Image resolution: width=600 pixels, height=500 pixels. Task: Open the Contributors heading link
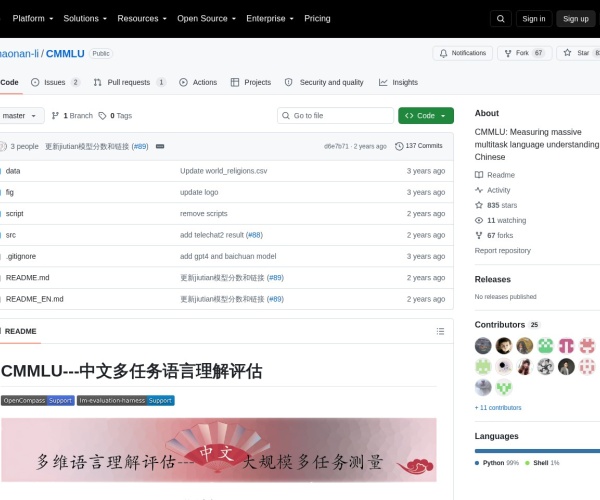507,325
